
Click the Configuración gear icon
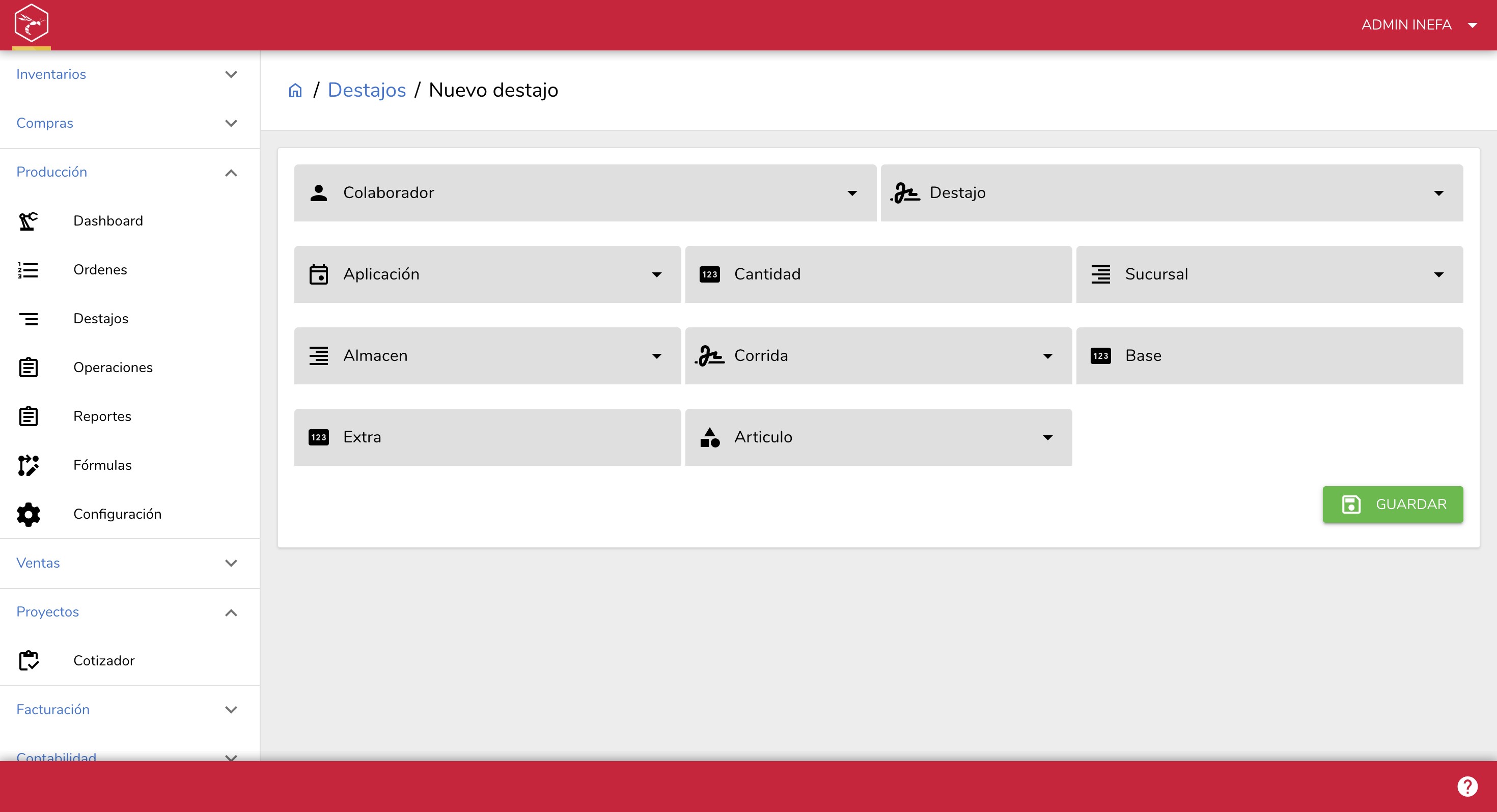[x=28, y=514]
